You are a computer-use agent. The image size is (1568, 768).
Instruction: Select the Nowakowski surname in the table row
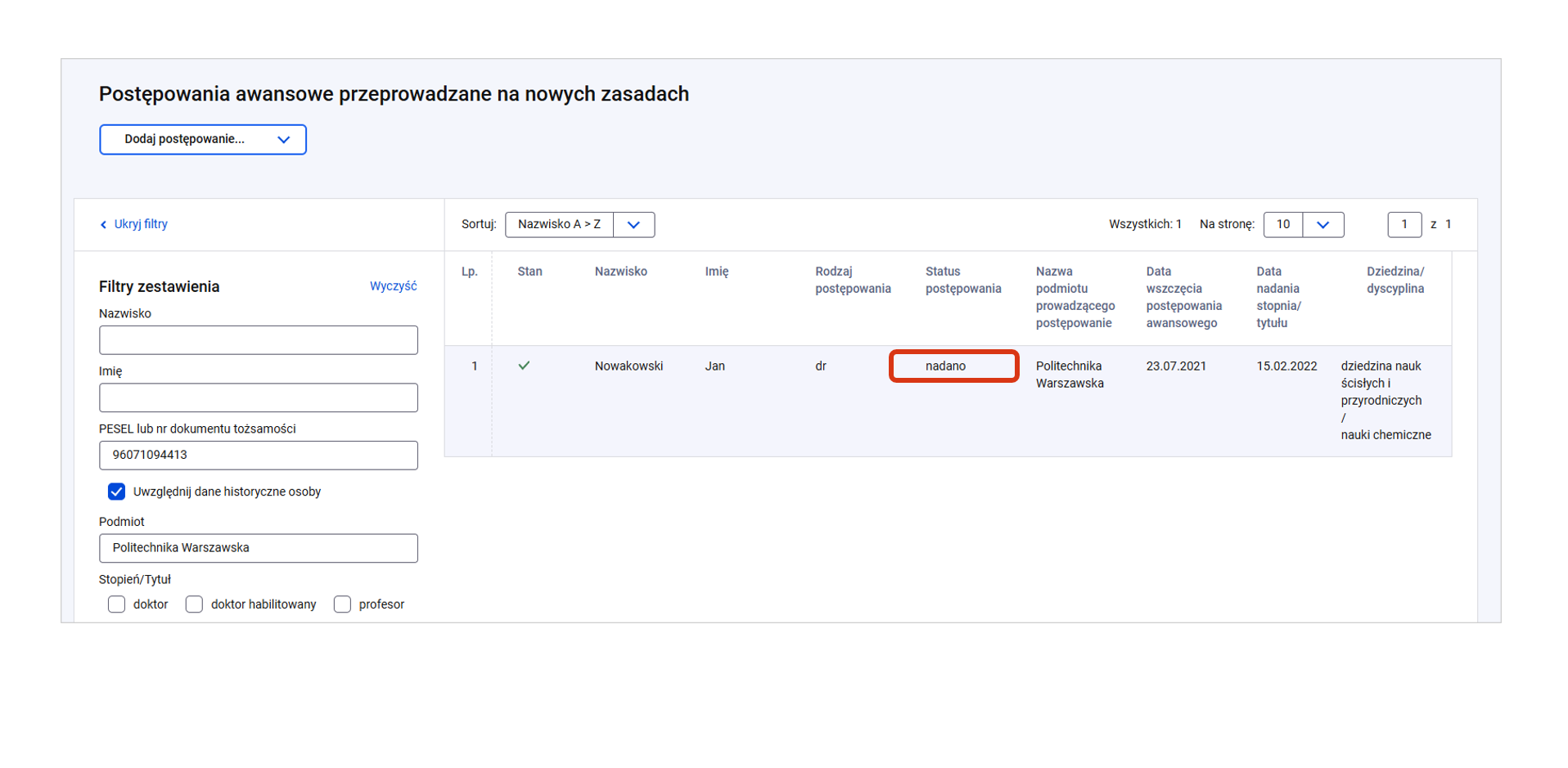(x=629, y=366)
